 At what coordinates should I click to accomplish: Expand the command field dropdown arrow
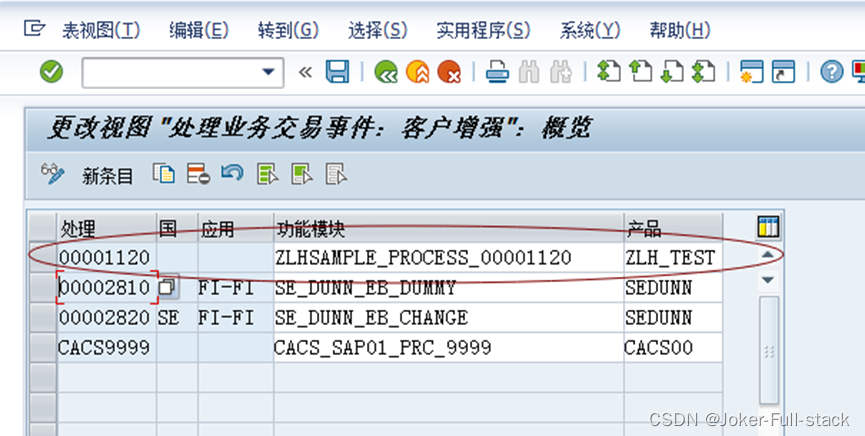[x=269, y=72]
